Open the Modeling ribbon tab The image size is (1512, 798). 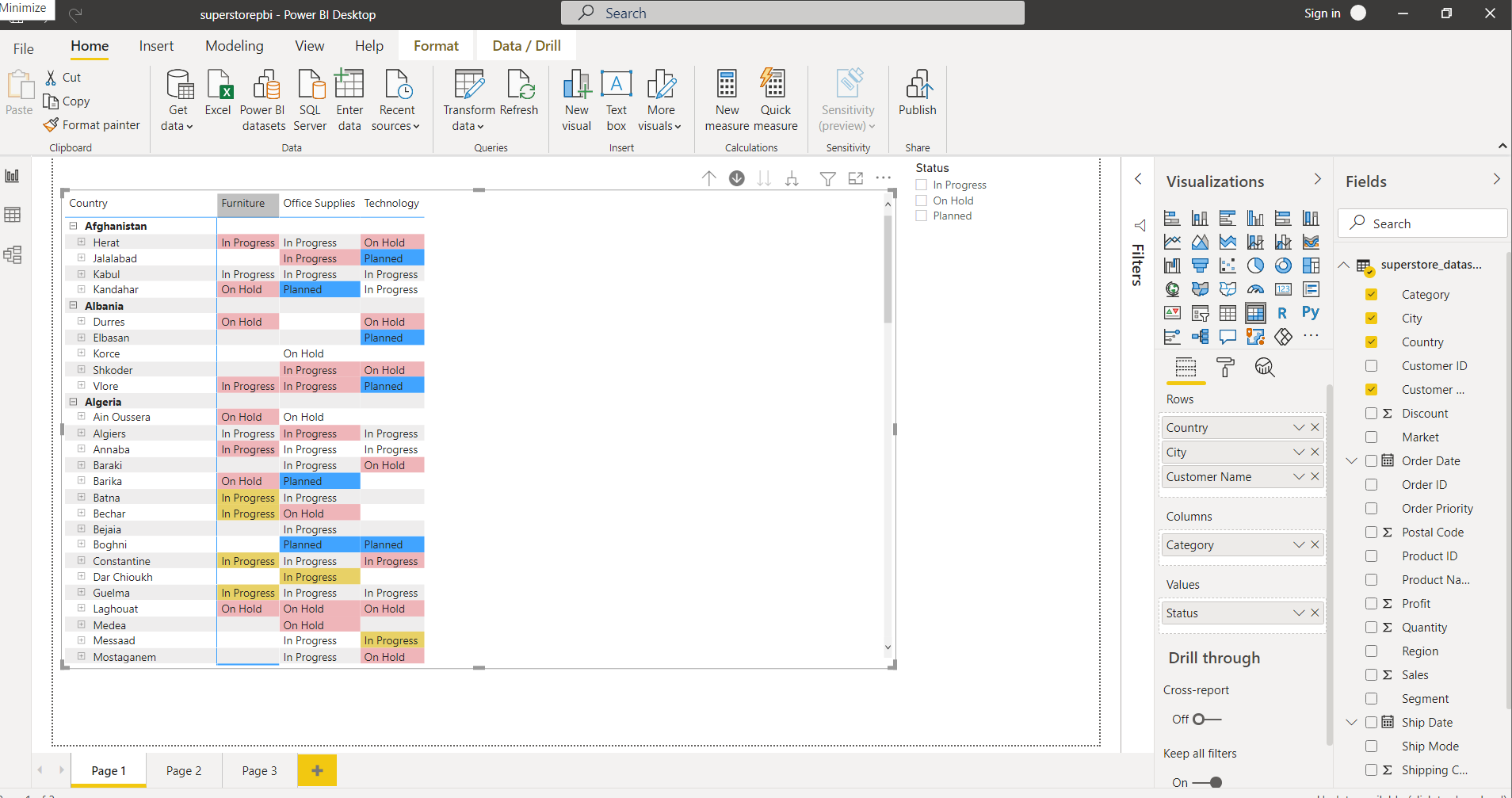(235, 46)
